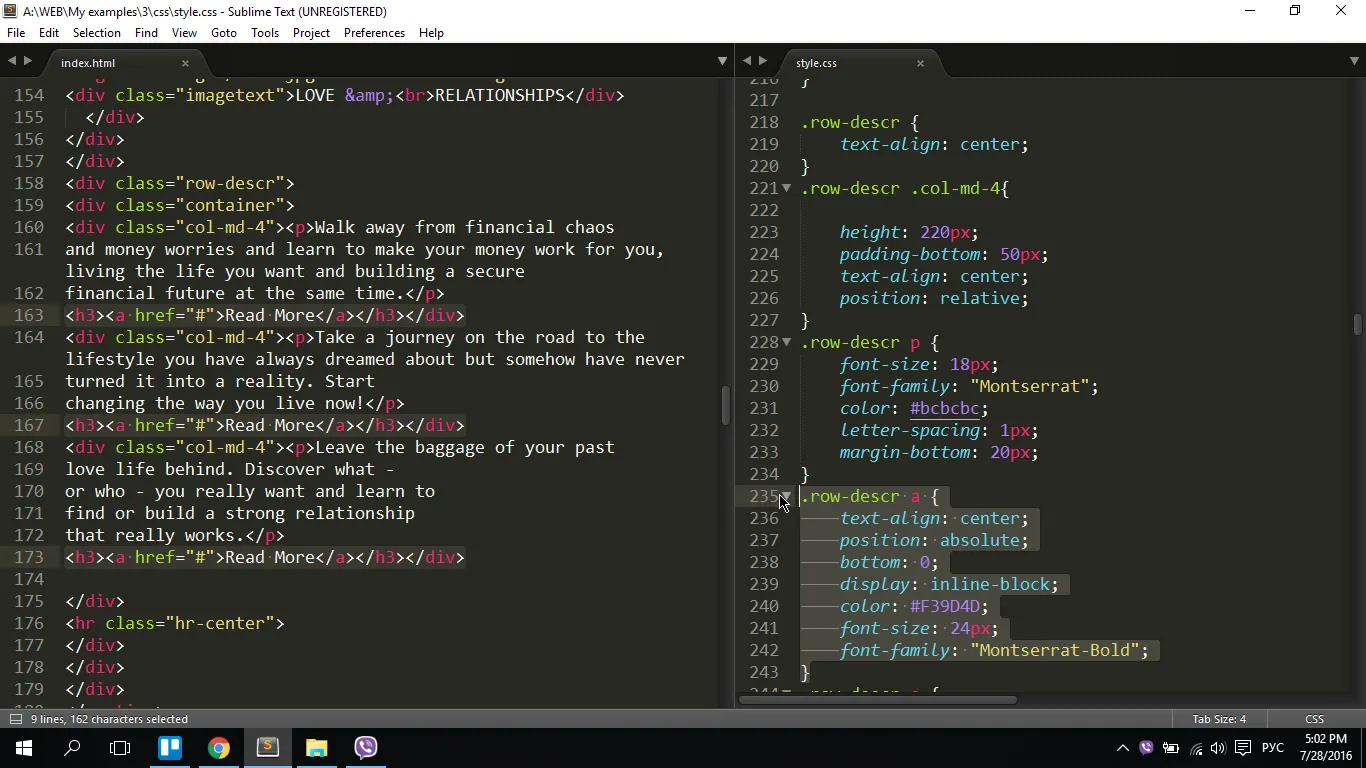Screen dimensions: 1366x768
Task: Open Sublime Text taskbar icon
Action: coord(267,748)
